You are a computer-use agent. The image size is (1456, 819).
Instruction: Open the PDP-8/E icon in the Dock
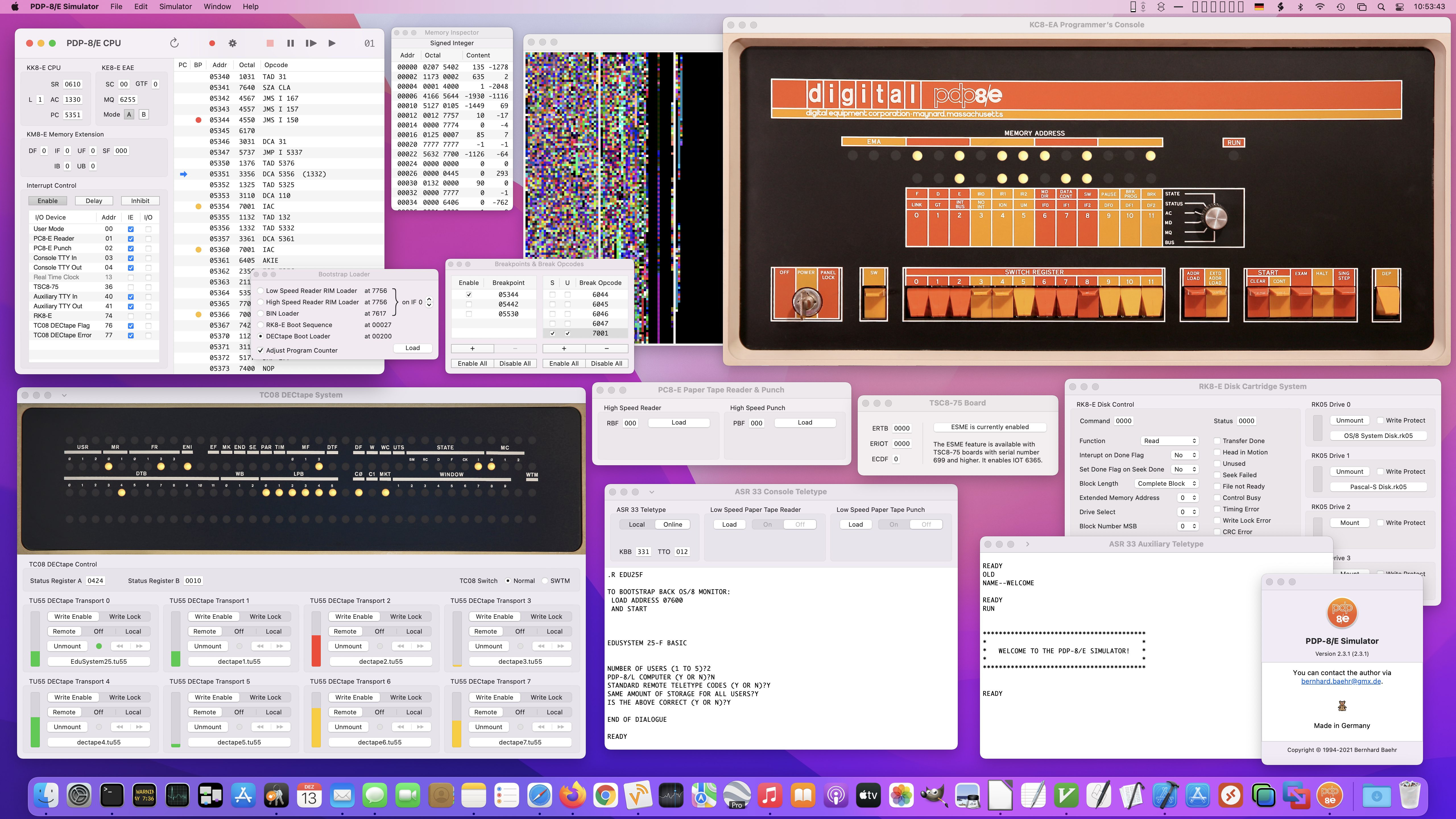(x=1330, y=796)
